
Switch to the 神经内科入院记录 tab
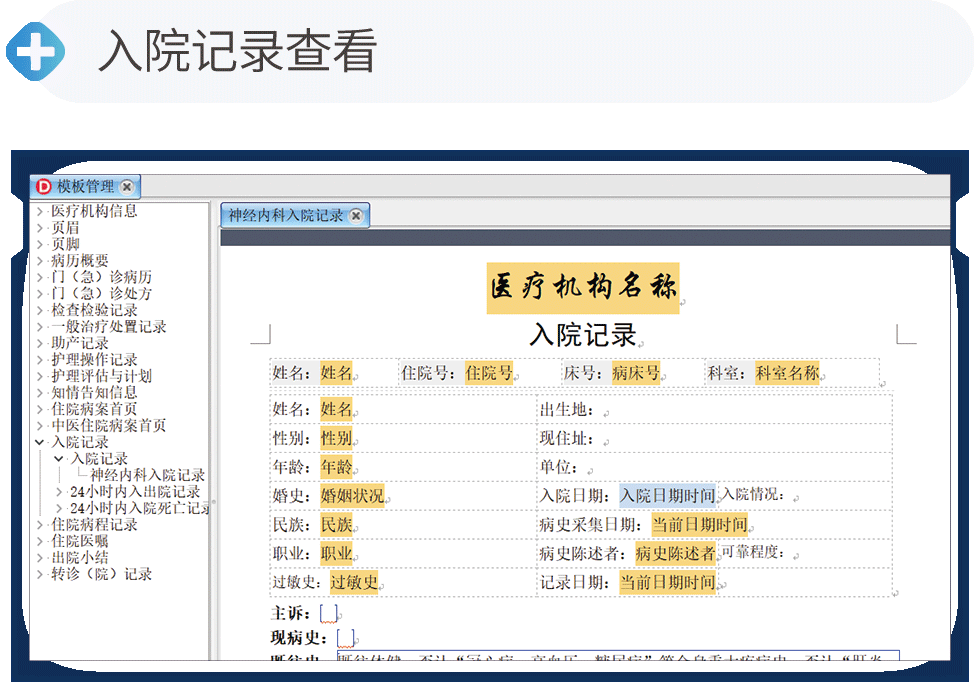tap(285, 215)
